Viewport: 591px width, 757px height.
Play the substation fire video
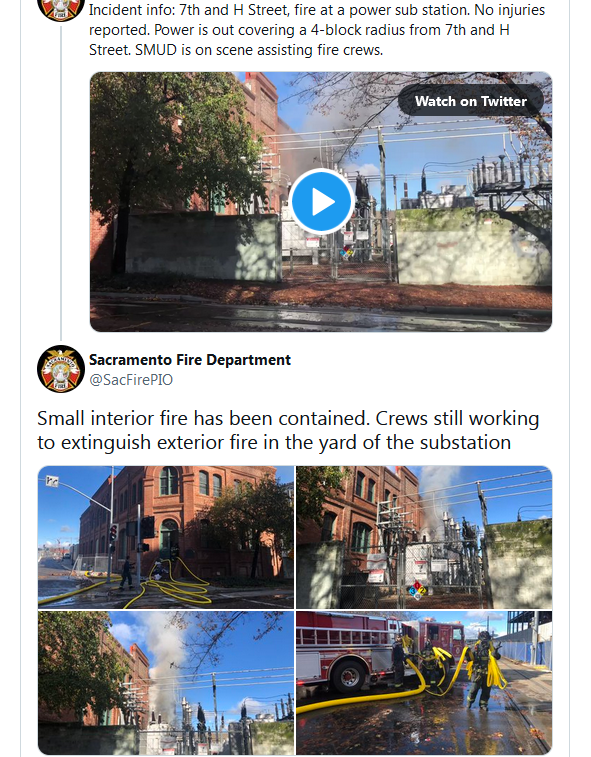(321, 201)
